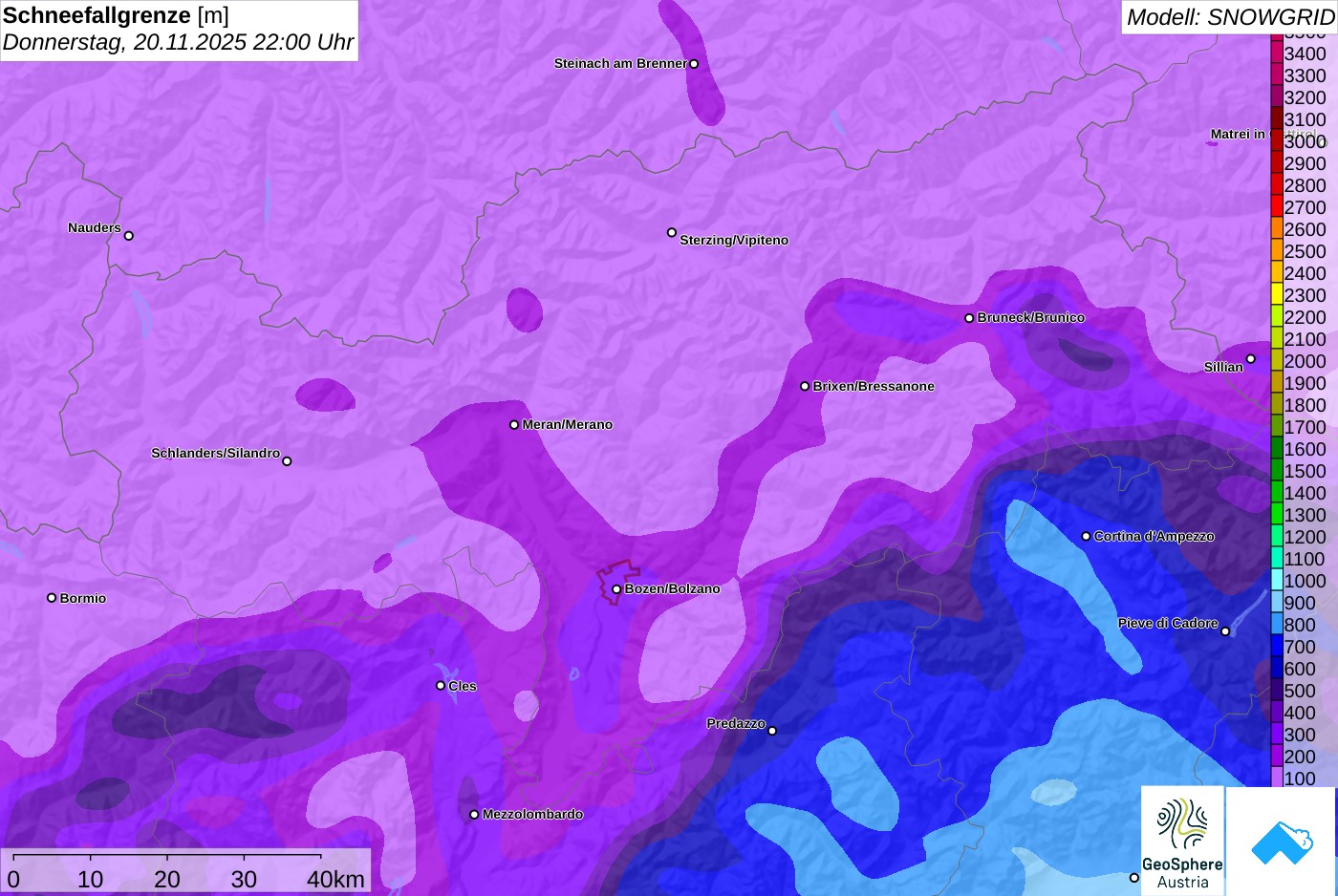Click the Pieve di Cadore place label

pos(1168,623)
